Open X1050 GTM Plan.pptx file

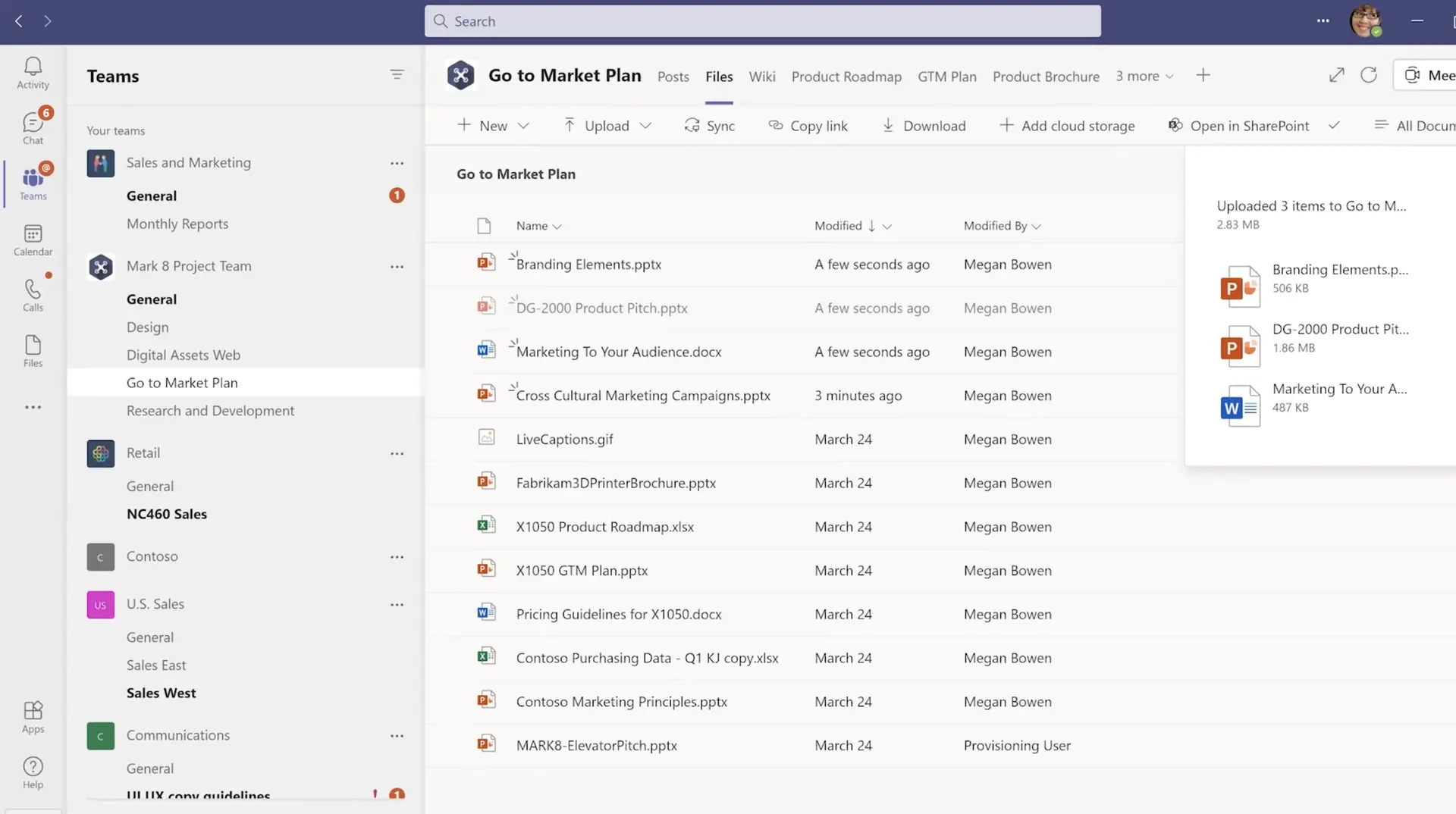(582, 571)
